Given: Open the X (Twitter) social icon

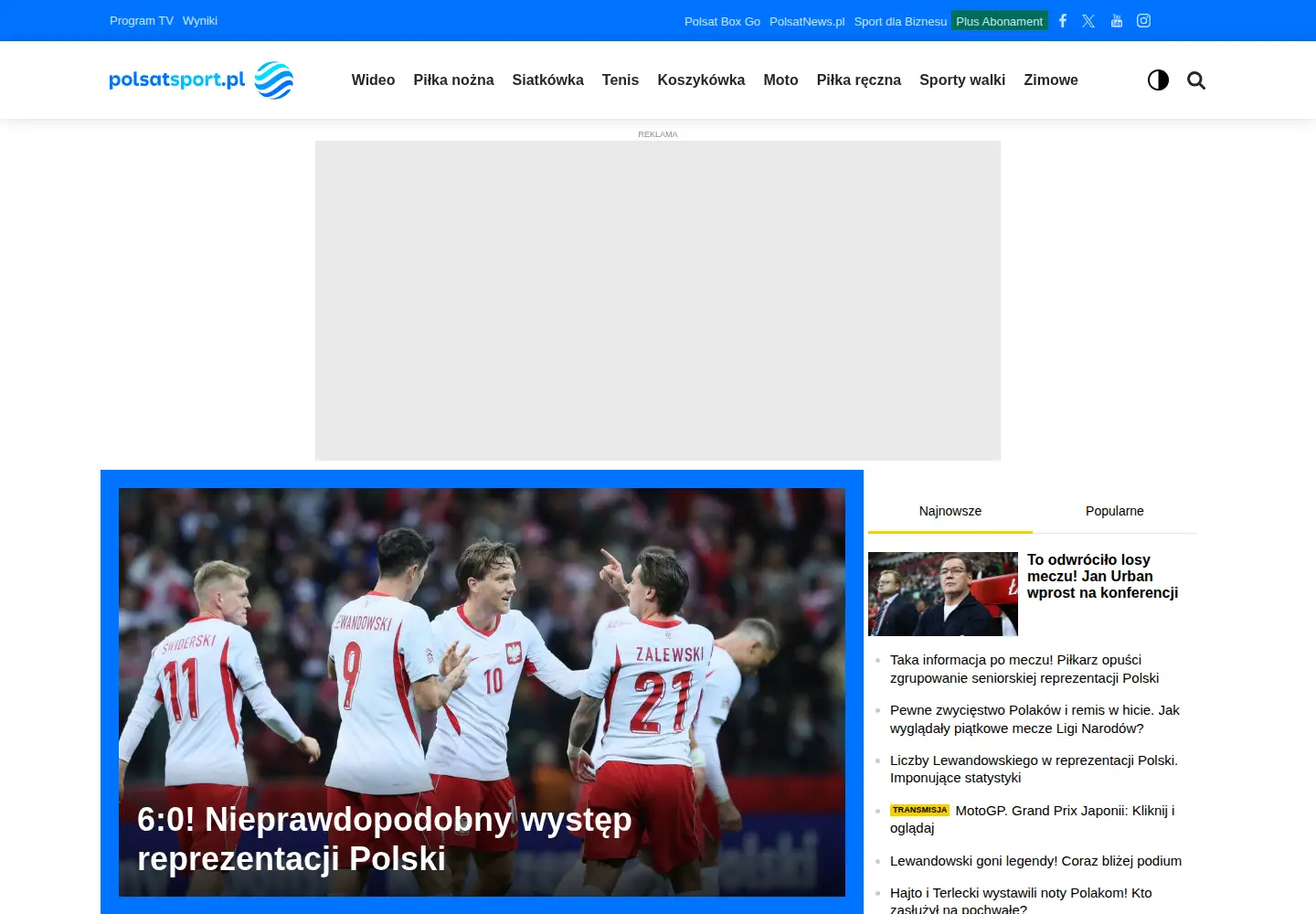Looking at the screenshot, I should click(x=1088, y=21).
